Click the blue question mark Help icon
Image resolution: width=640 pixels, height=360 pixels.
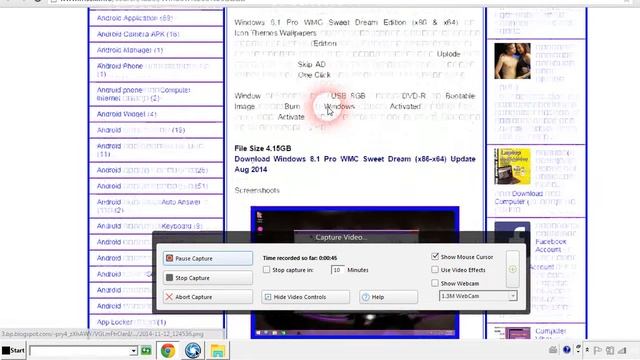coord(366,297)
